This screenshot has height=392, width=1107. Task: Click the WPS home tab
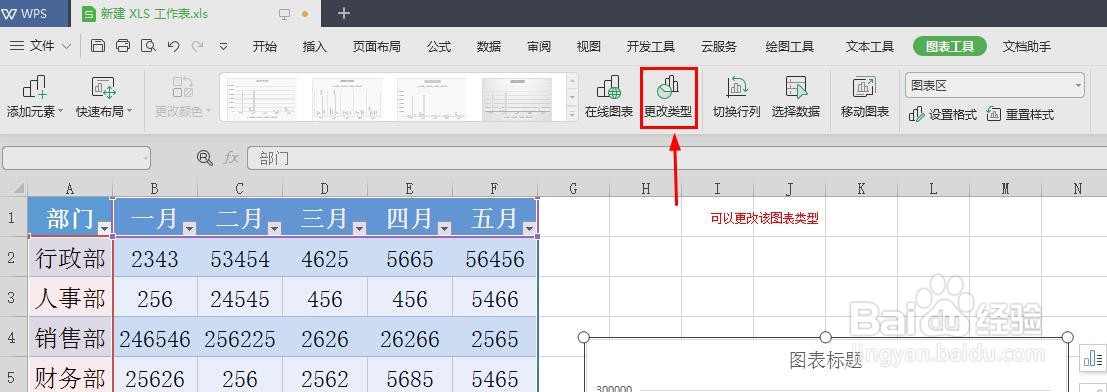click(33, 13)
